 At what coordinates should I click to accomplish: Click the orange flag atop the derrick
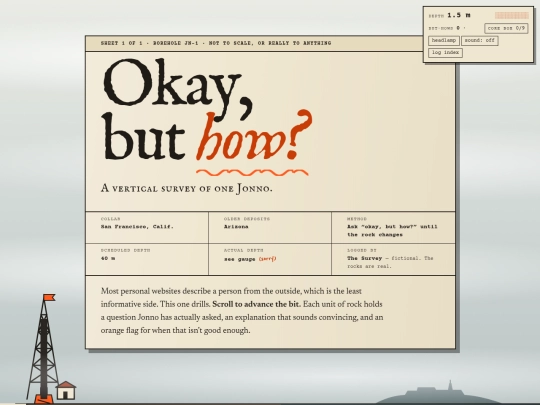click(x=49, y=297)
